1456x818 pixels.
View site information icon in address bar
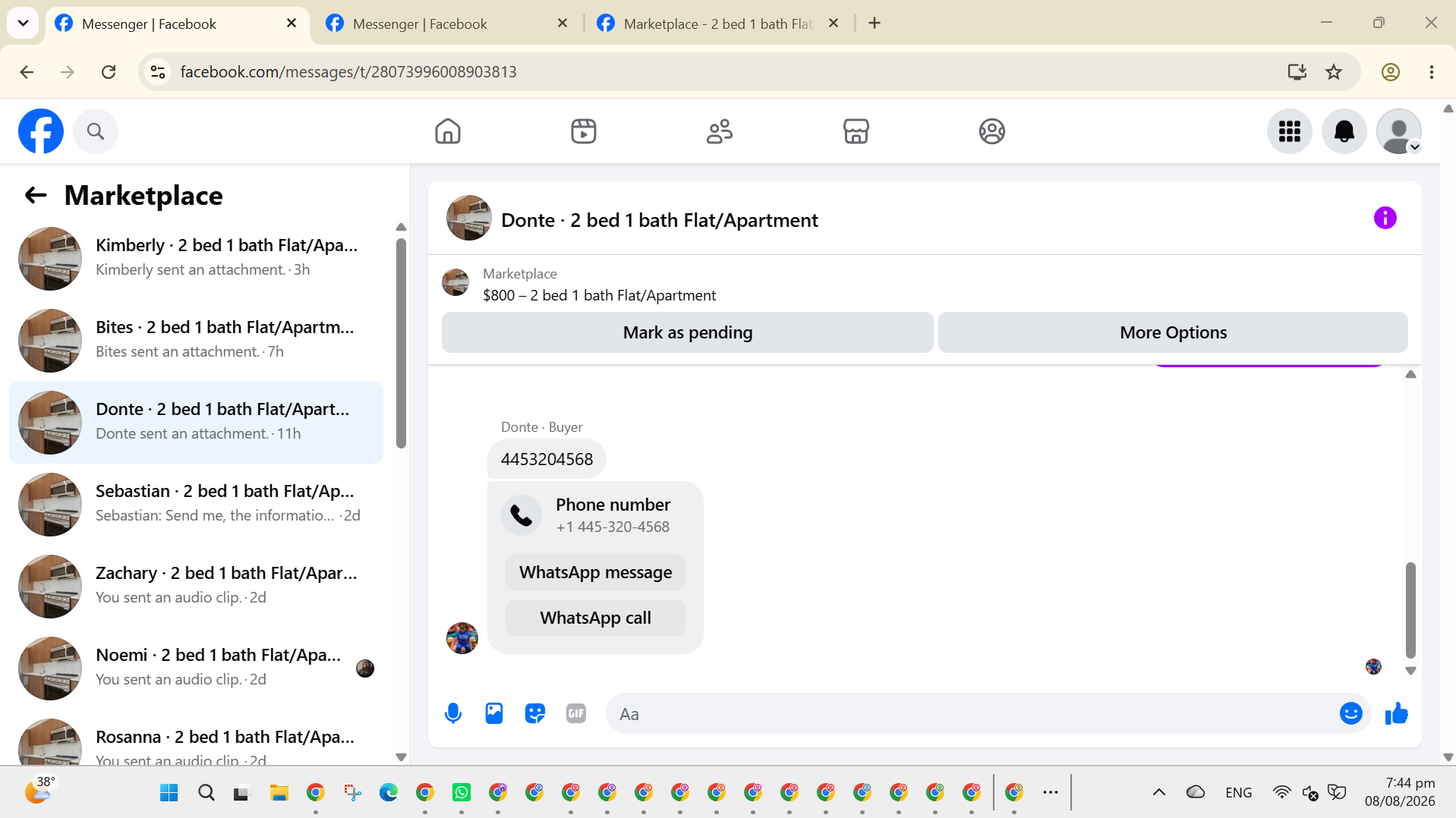[158, 72]
